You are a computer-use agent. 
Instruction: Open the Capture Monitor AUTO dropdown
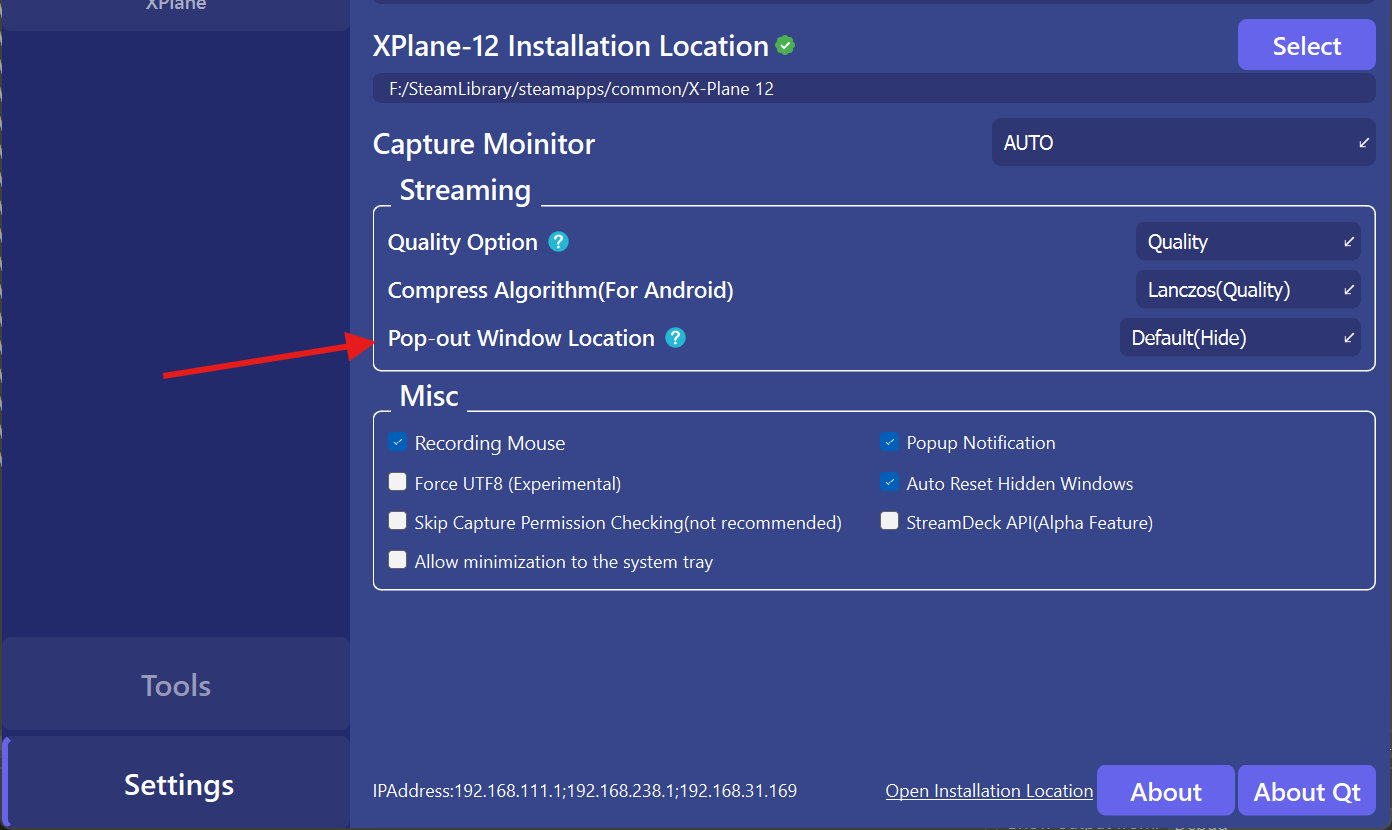click(1183, 143)
